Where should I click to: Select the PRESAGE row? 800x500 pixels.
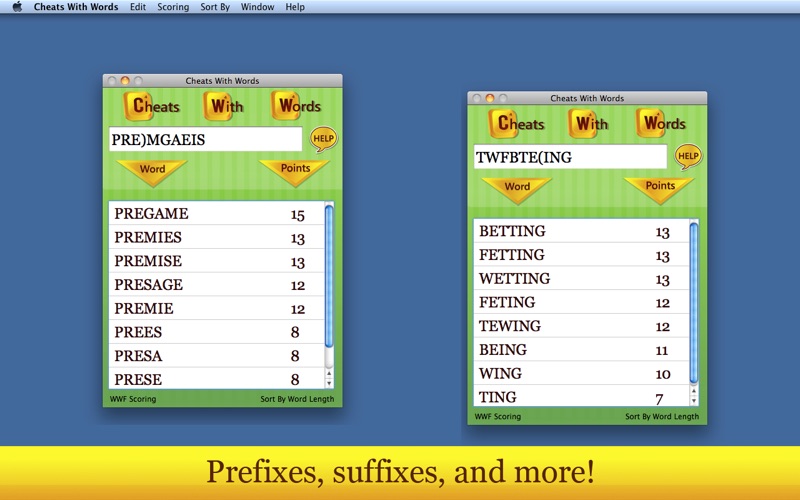pyautogui.click(x=216, y=285)
